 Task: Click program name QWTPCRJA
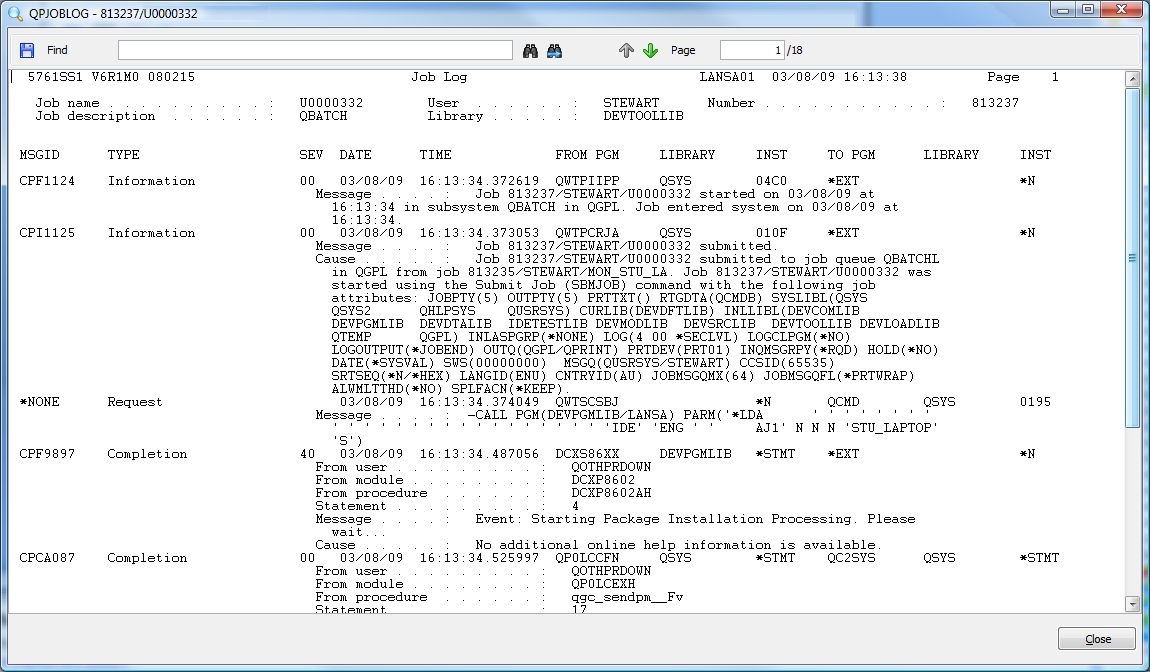point(587,233)
